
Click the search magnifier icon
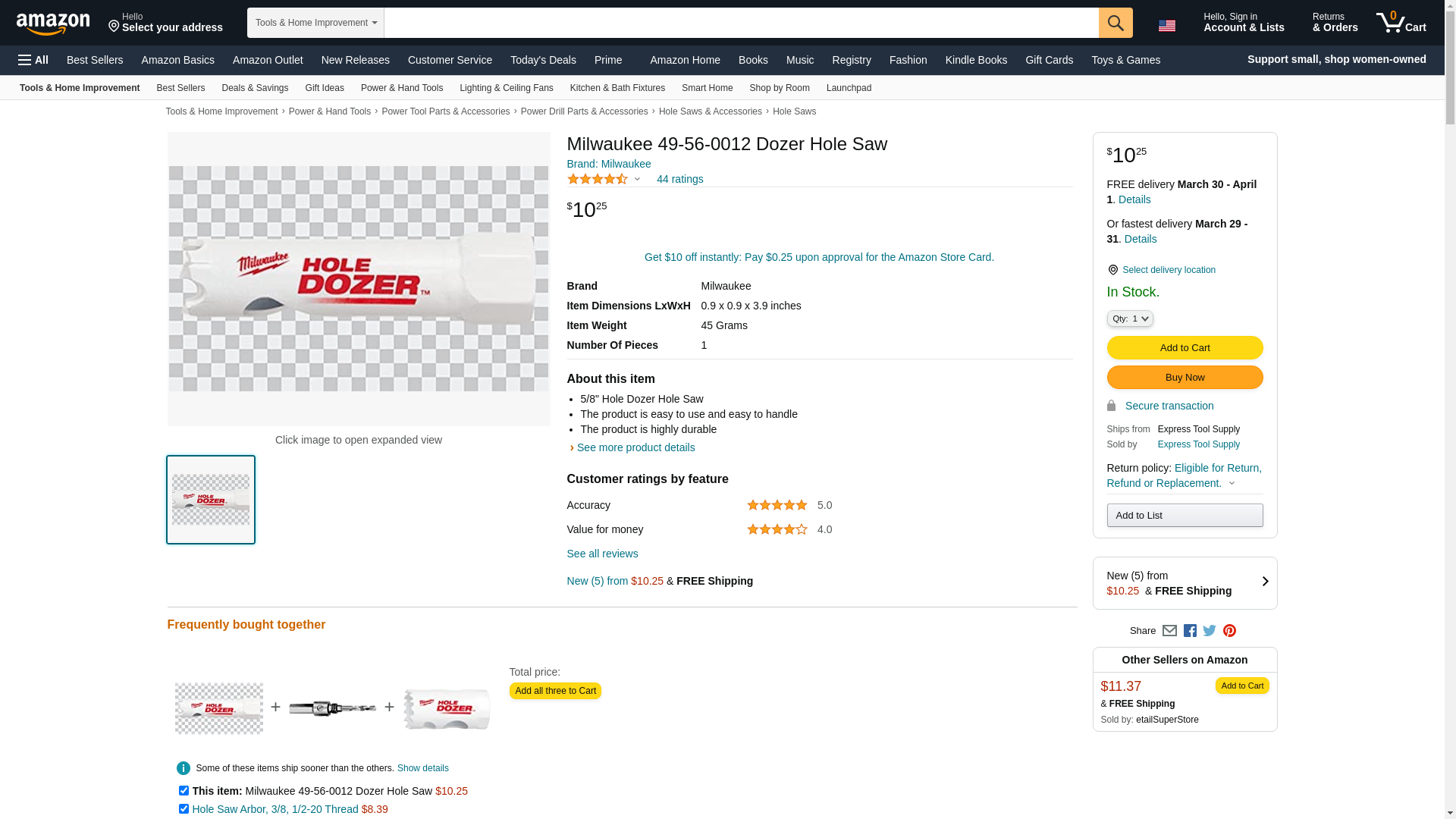(1115, 23)
